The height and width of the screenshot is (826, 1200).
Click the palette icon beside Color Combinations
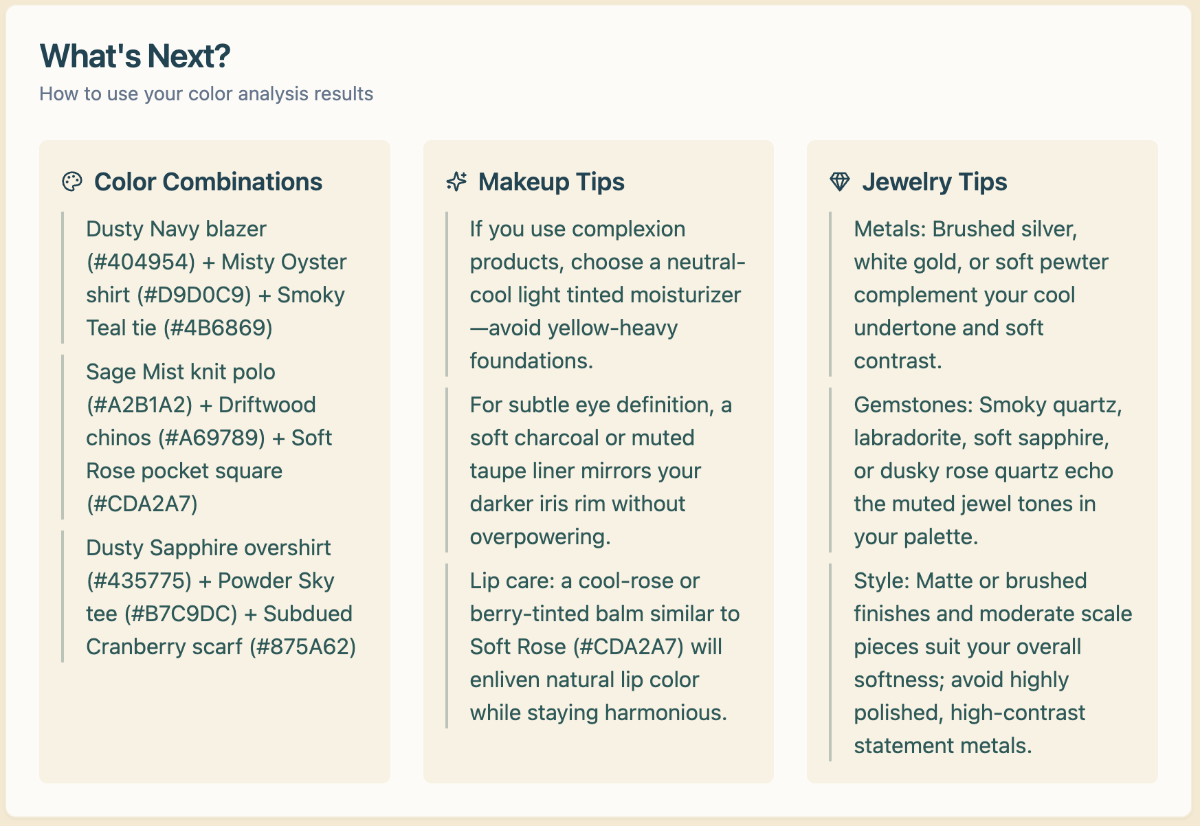coord(72,182)
